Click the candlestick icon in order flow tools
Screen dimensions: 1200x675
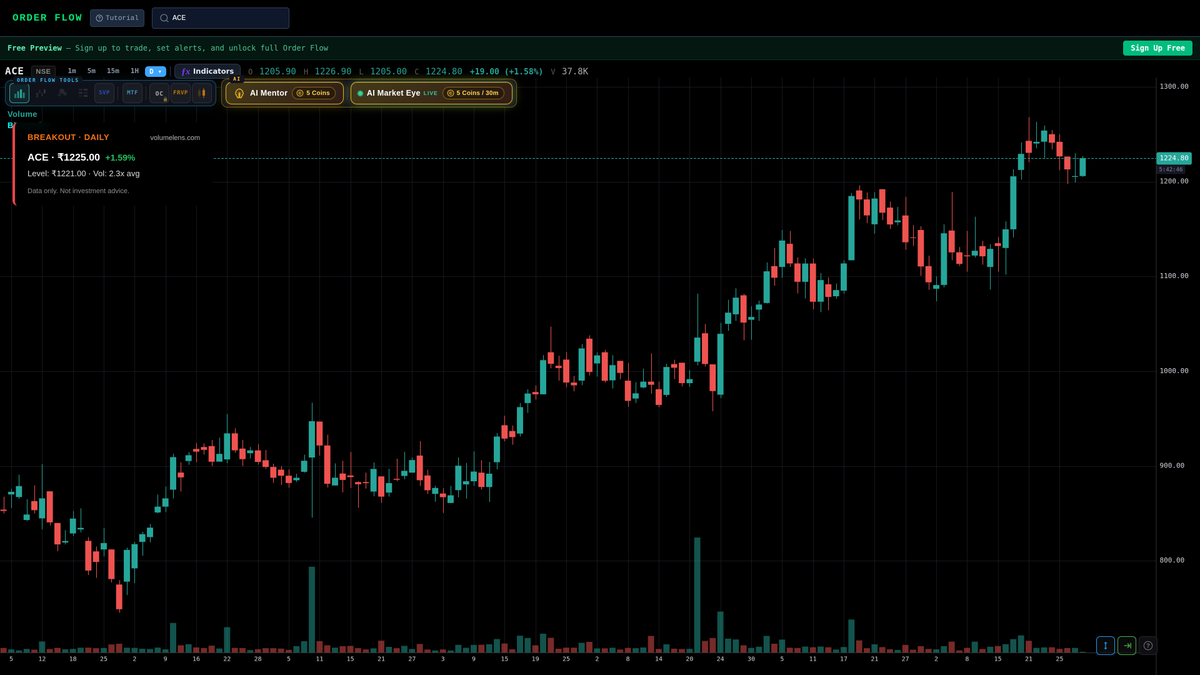tap(201, 93)
